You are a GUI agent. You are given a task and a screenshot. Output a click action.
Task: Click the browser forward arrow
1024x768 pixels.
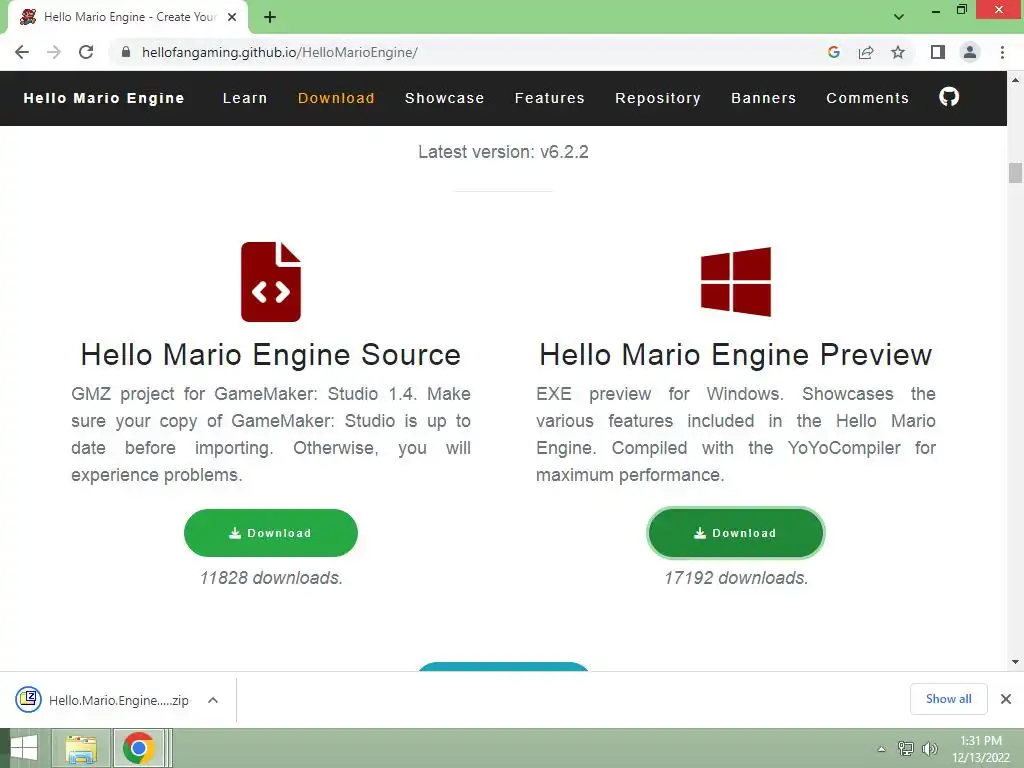tap(54, 52)
